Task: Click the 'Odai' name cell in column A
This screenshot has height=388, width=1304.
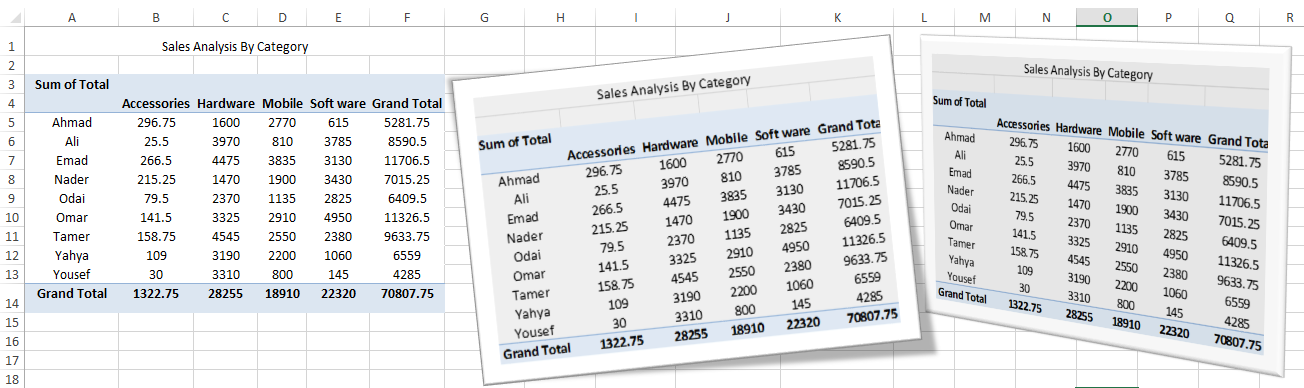Action: (71, 198)
